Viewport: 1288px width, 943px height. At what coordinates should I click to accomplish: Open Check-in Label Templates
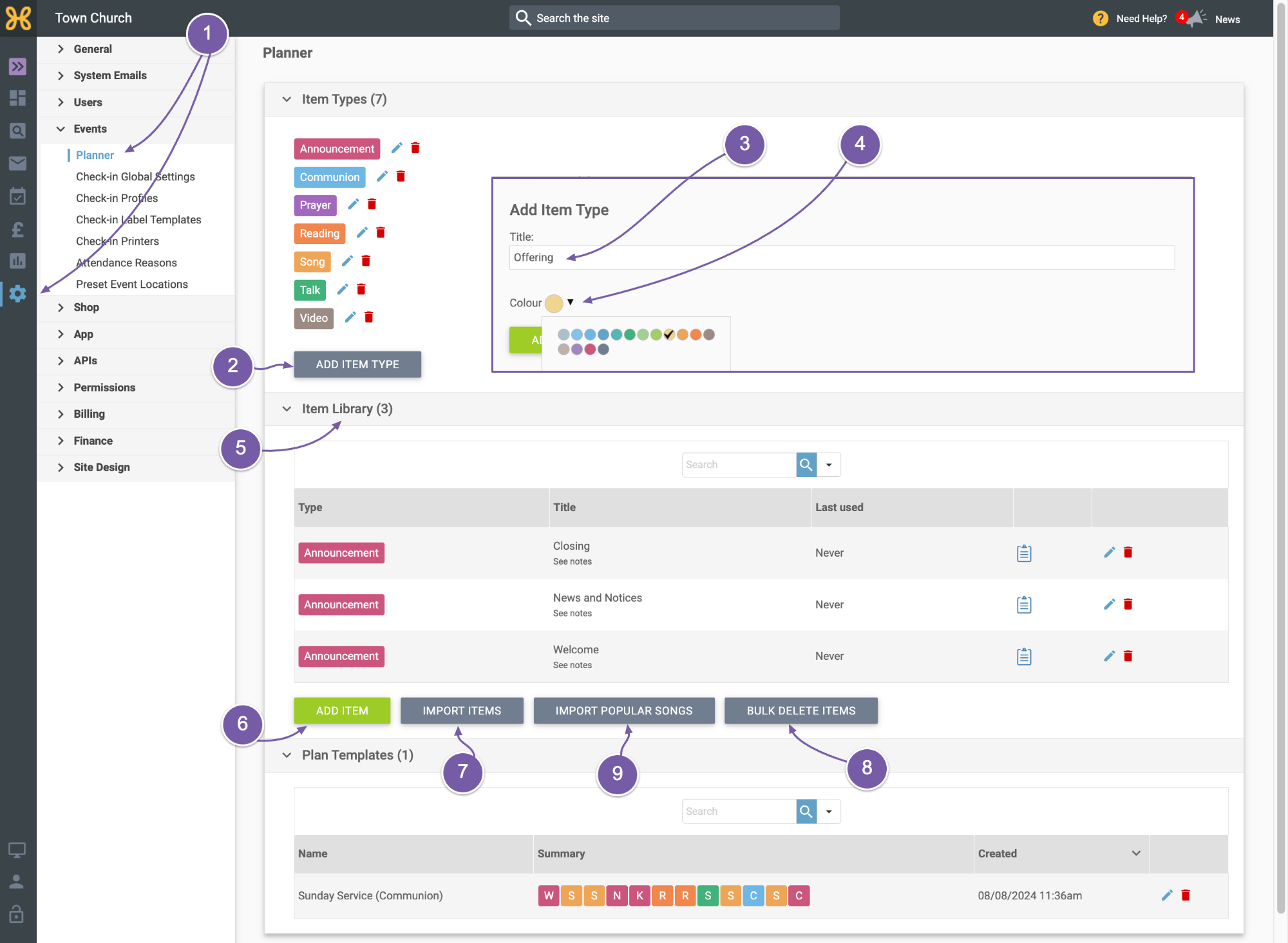(138, 219)
